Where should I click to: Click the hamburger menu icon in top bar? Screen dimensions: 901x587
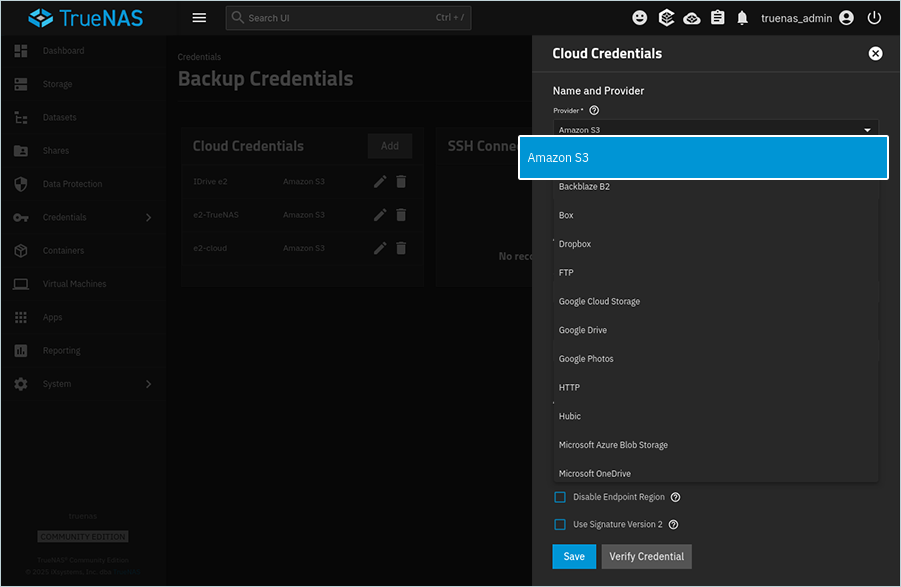(x=199, y=18)
